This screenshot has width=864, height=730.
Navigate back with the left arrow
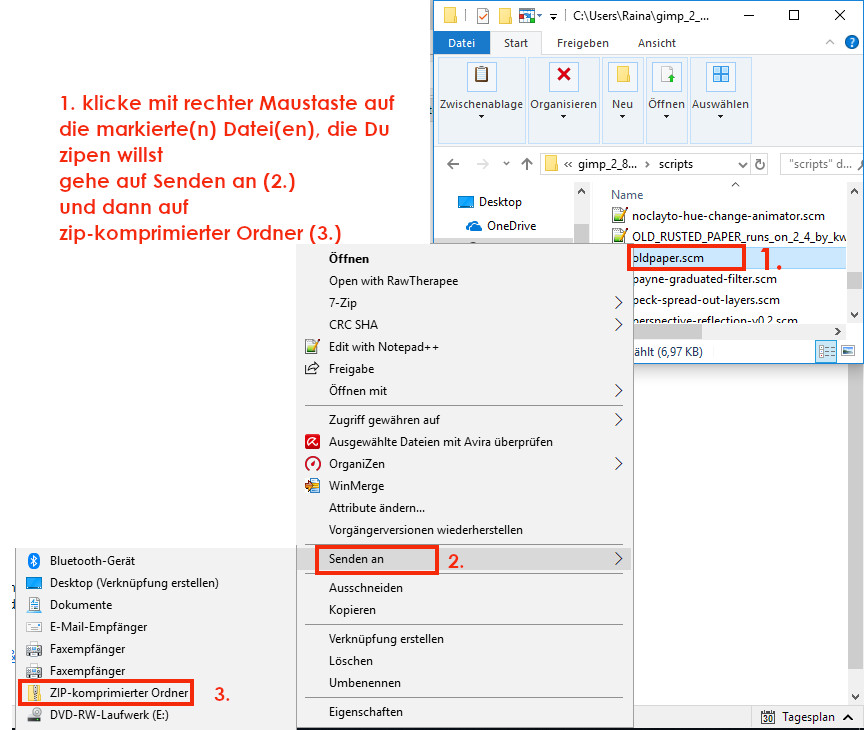point(453,164)
